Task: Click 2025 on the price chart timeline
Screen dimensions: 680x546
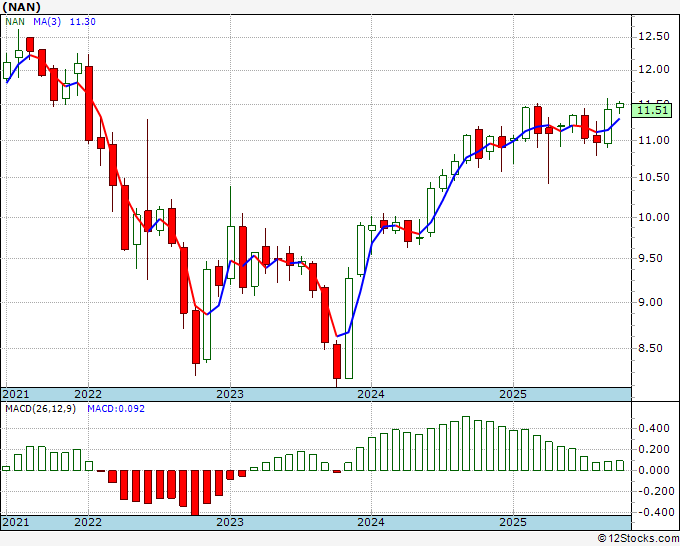Action: pyautogui.click(x=513, y=394)
